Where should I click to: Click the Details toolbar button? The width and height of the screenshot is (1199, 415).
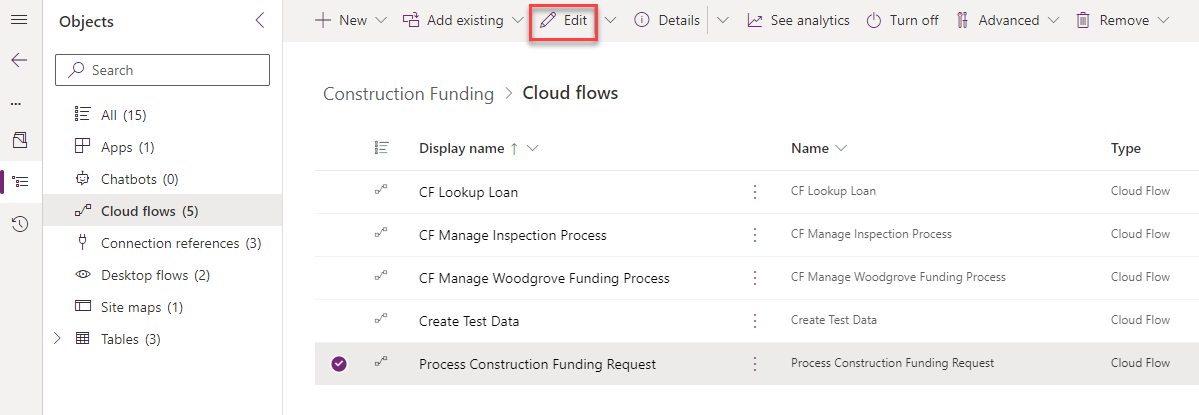[667, 20]
